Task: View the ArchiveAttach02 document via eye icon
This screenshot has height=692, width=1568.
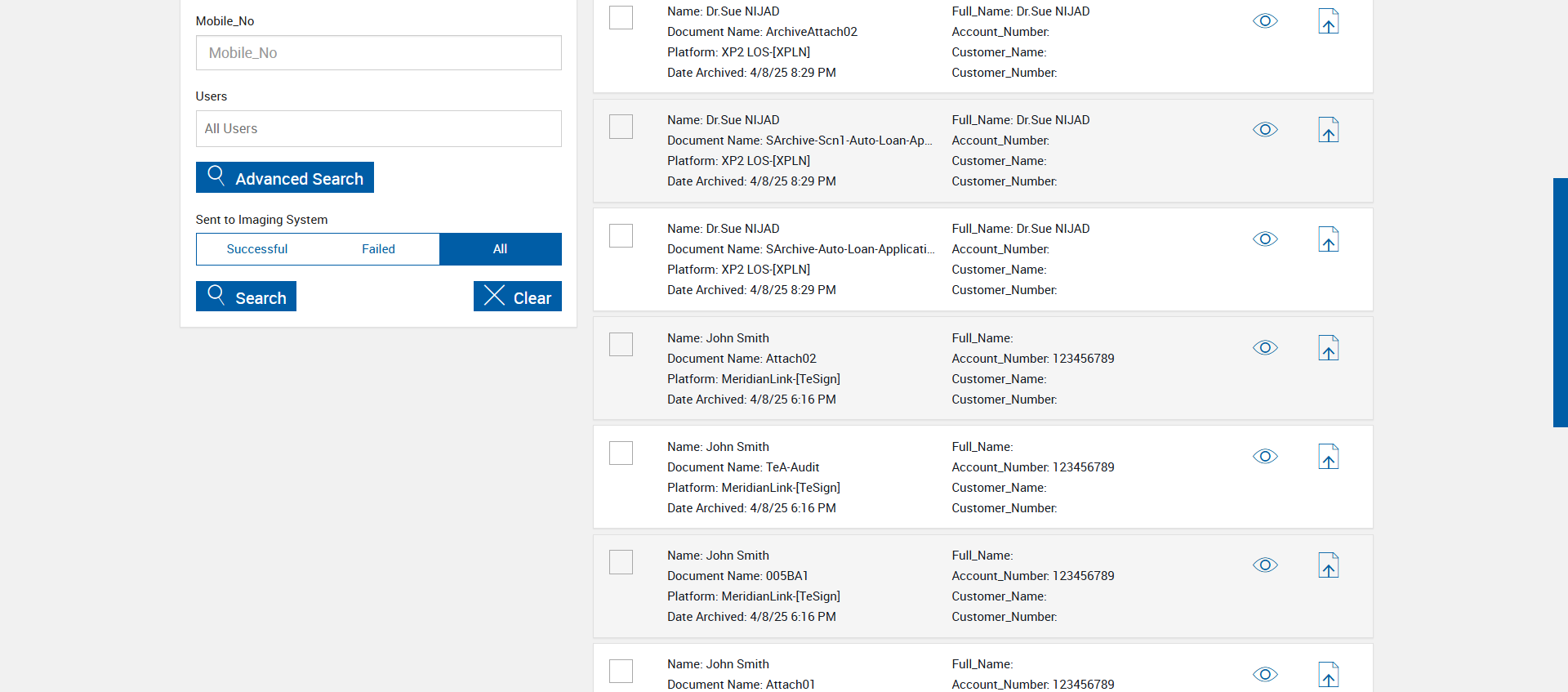Action: 1265,21
